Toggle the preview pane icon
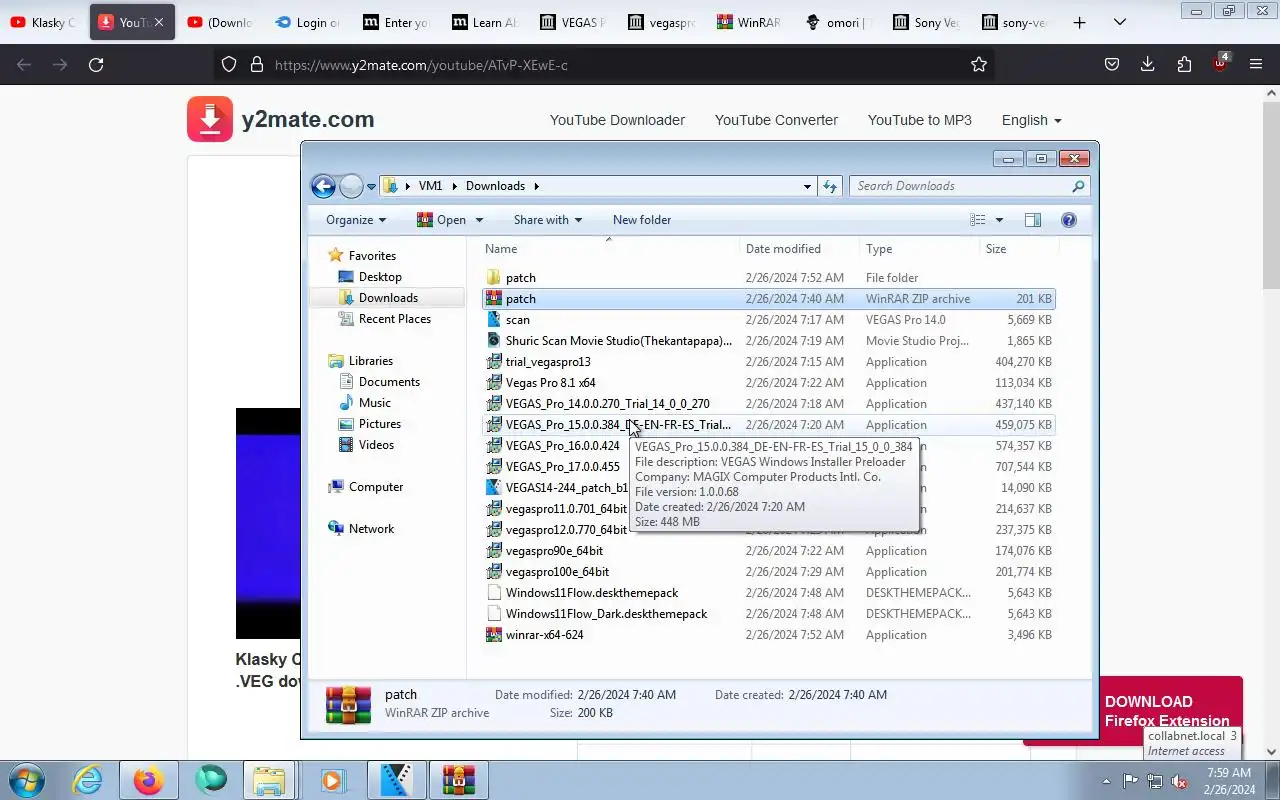The image size is (1280, 800). (1033, 220)
